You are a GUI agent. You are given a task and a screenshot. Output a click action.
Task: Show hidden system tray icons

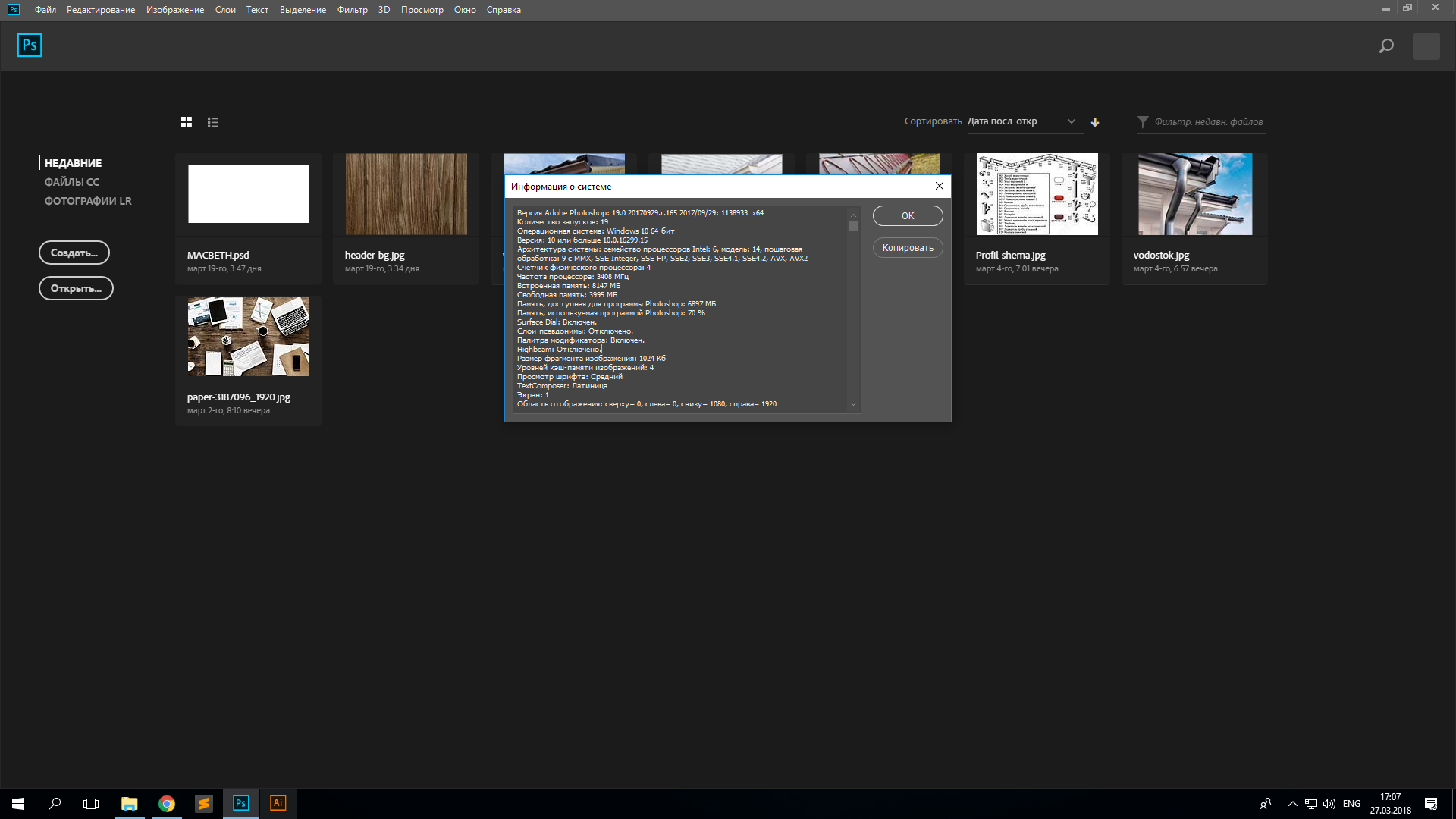[1293, 804]
